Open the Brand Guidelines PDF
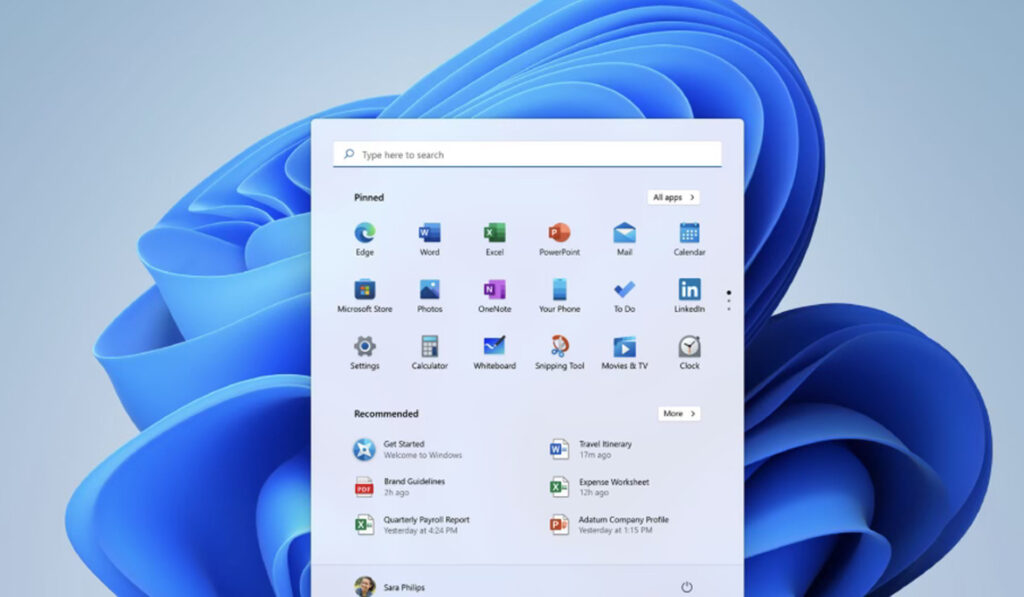The image size is (1024, 597). coord(400,487)
